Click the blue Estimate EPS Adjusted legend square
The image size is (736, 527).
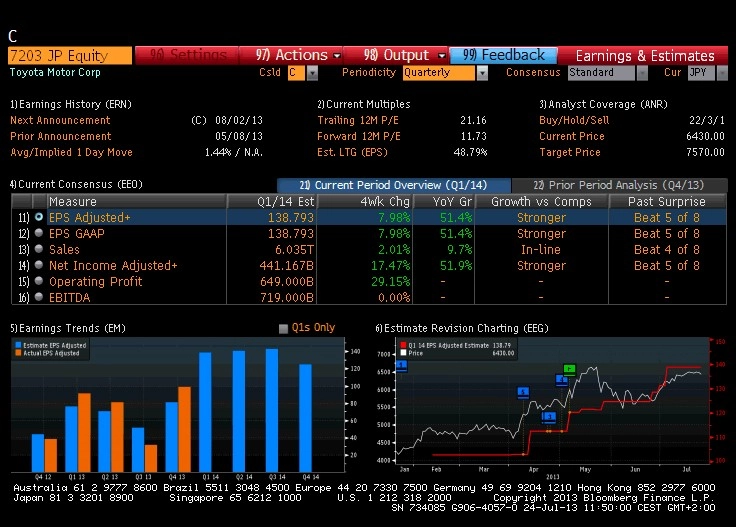(18, 345)
